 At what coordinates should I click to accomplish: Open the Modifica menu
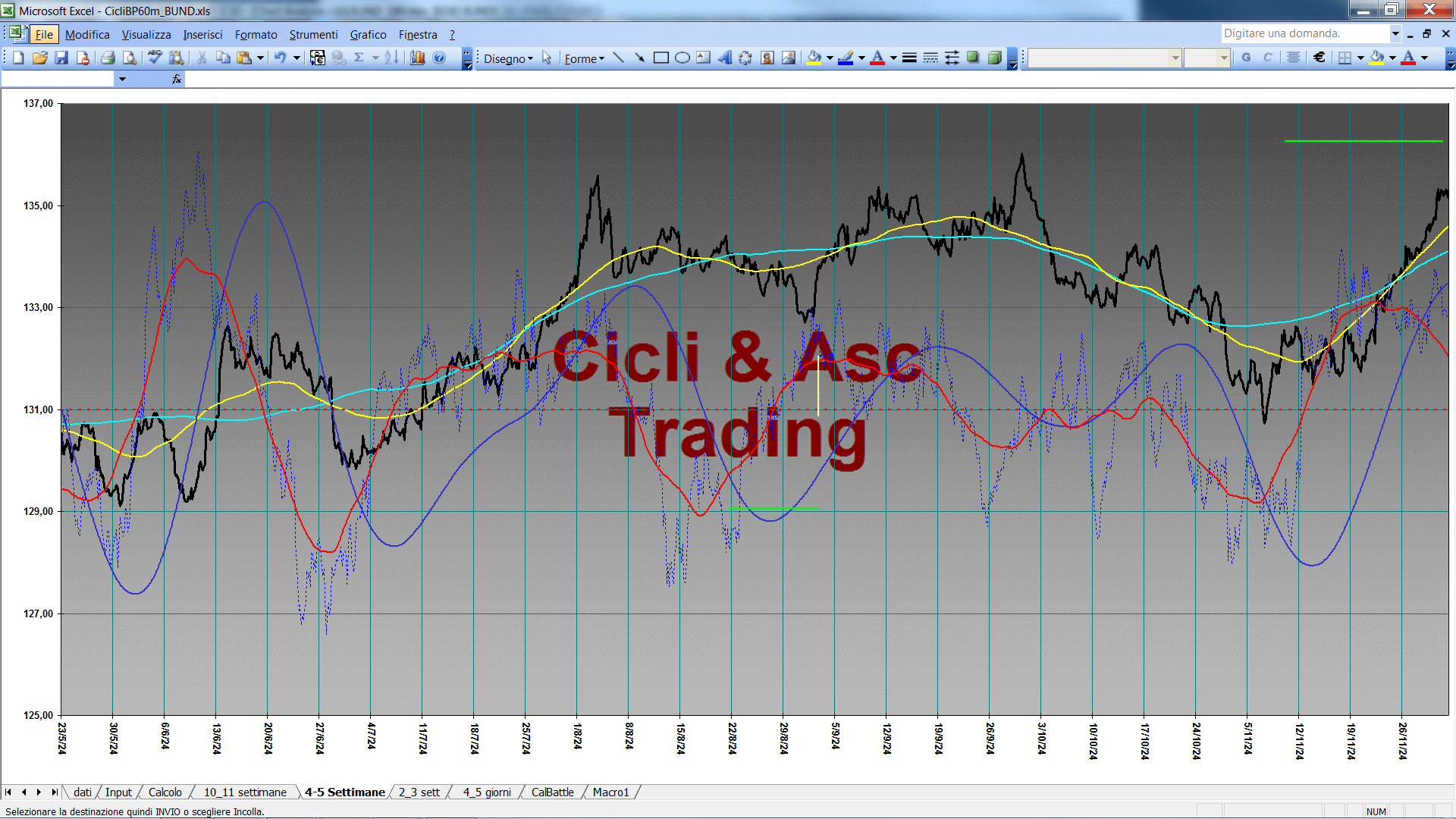click(87, 34)
